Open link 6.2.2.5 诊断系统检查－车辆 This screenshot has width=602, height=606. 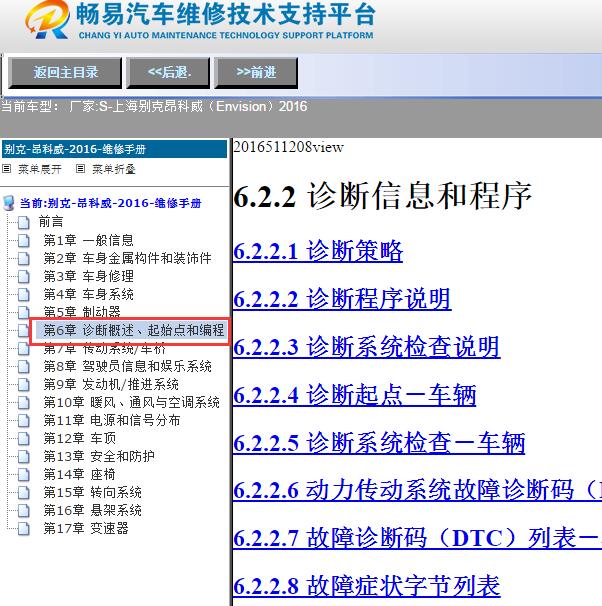379,443
